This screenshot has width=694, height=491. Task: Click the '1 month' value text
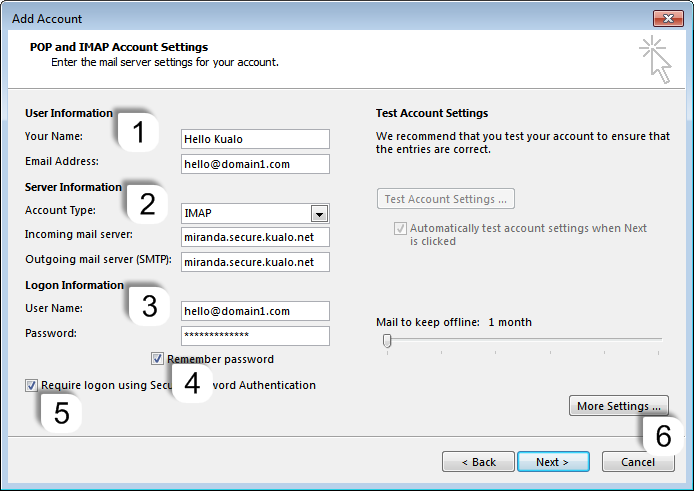click(510, 322)
